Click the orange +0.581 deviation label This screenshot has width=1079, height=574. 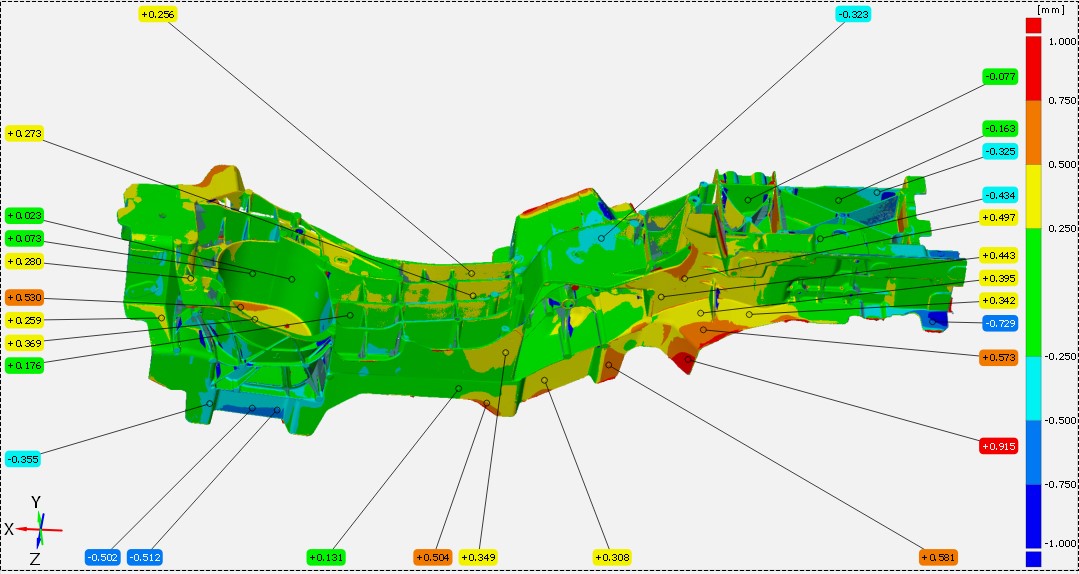(x=939, y=557)
